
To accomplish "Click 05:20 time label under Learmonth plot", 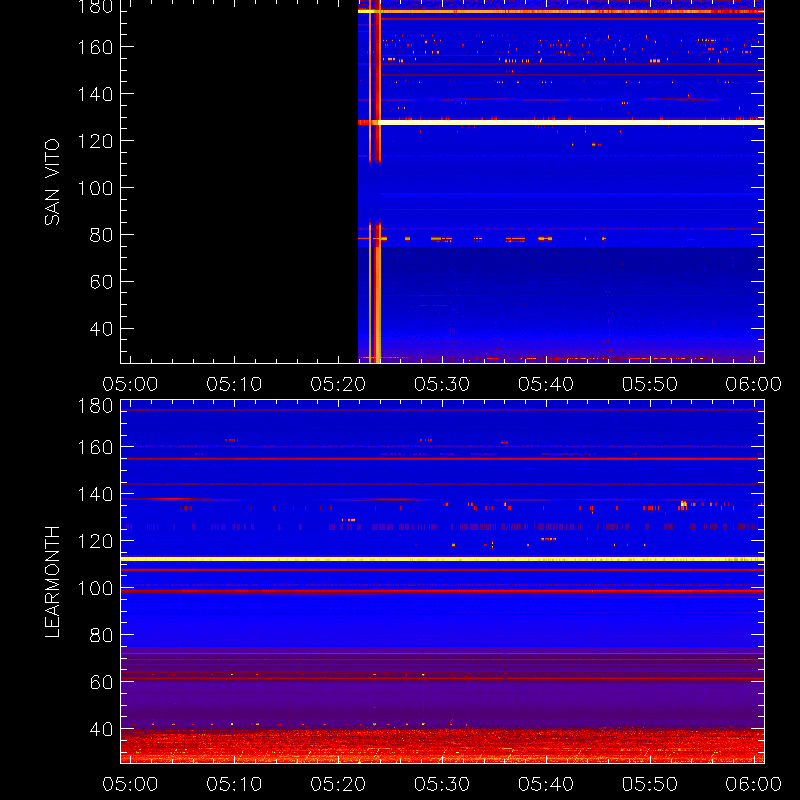I will click(338, 784).
